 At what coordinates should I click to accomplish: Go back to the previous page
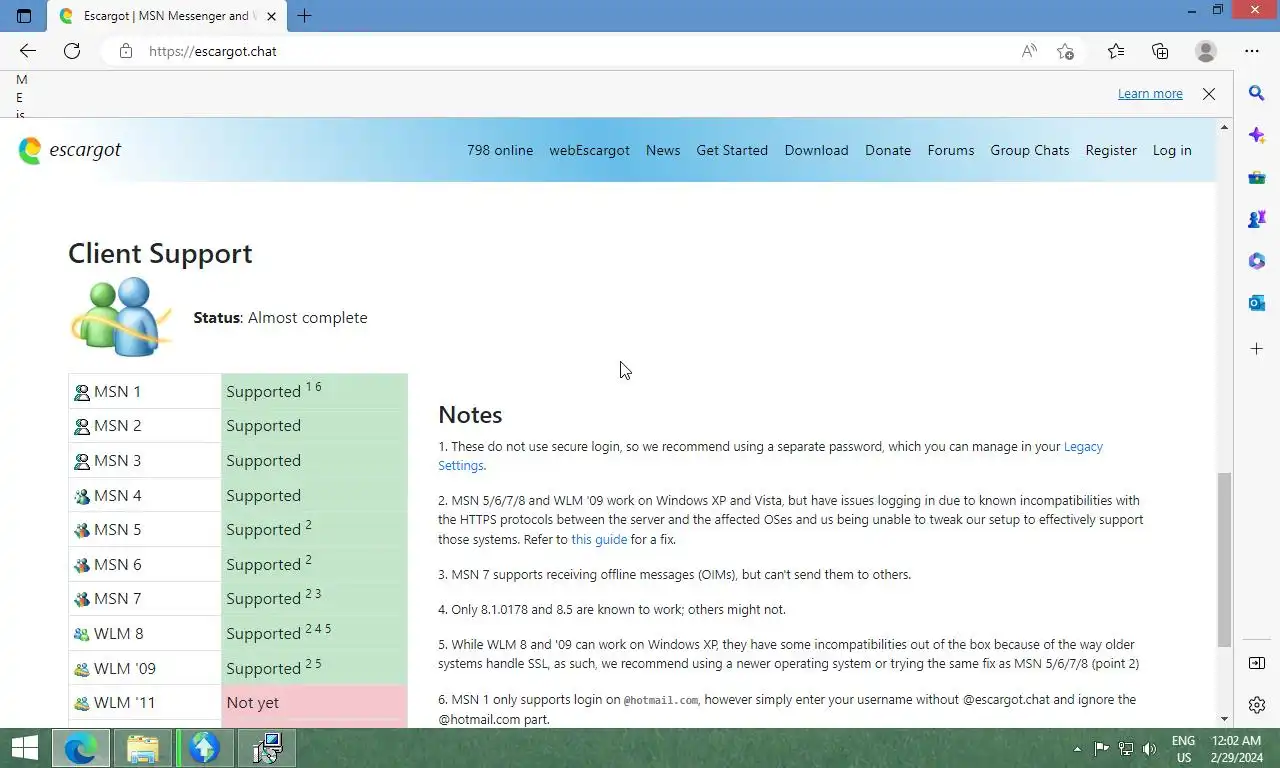[x=27, y=51]
